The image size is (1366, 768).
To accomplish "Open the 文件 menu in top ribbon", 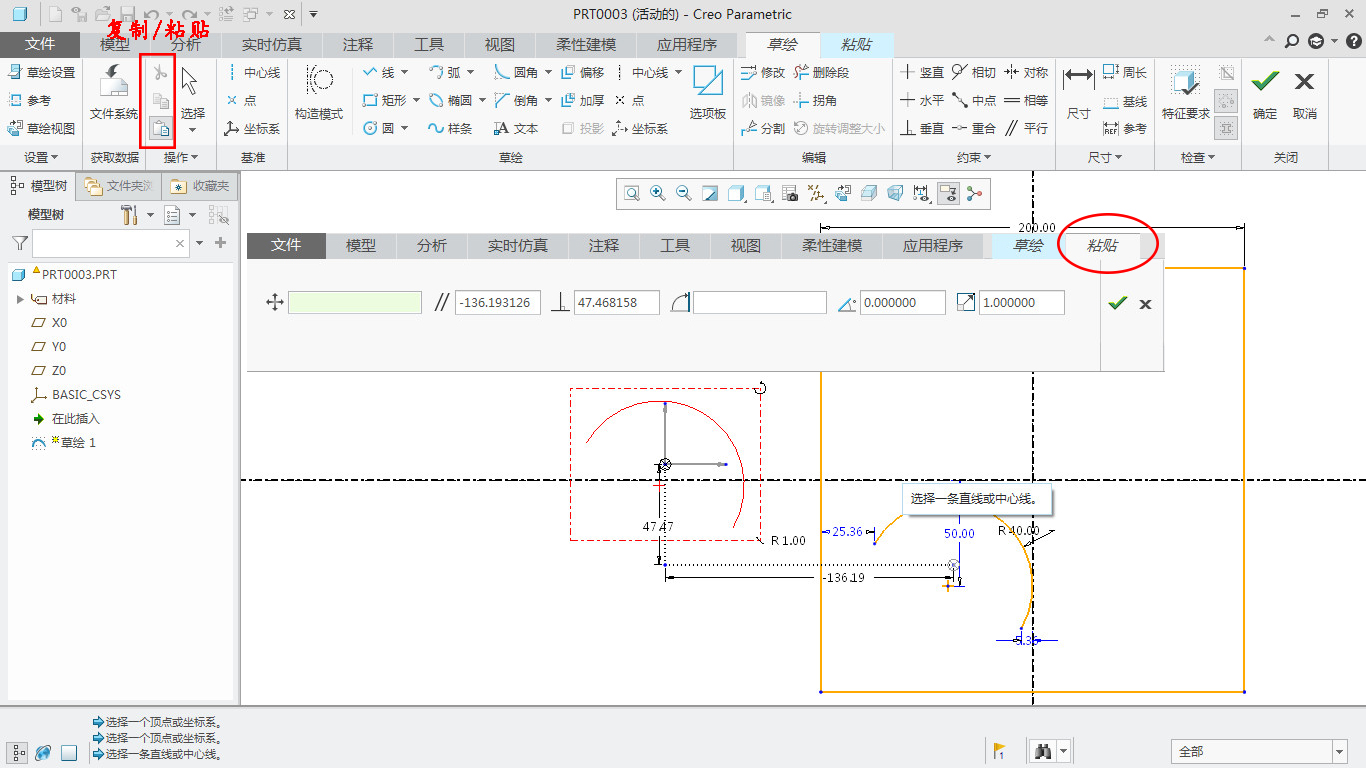I will [x=40, y=45].
